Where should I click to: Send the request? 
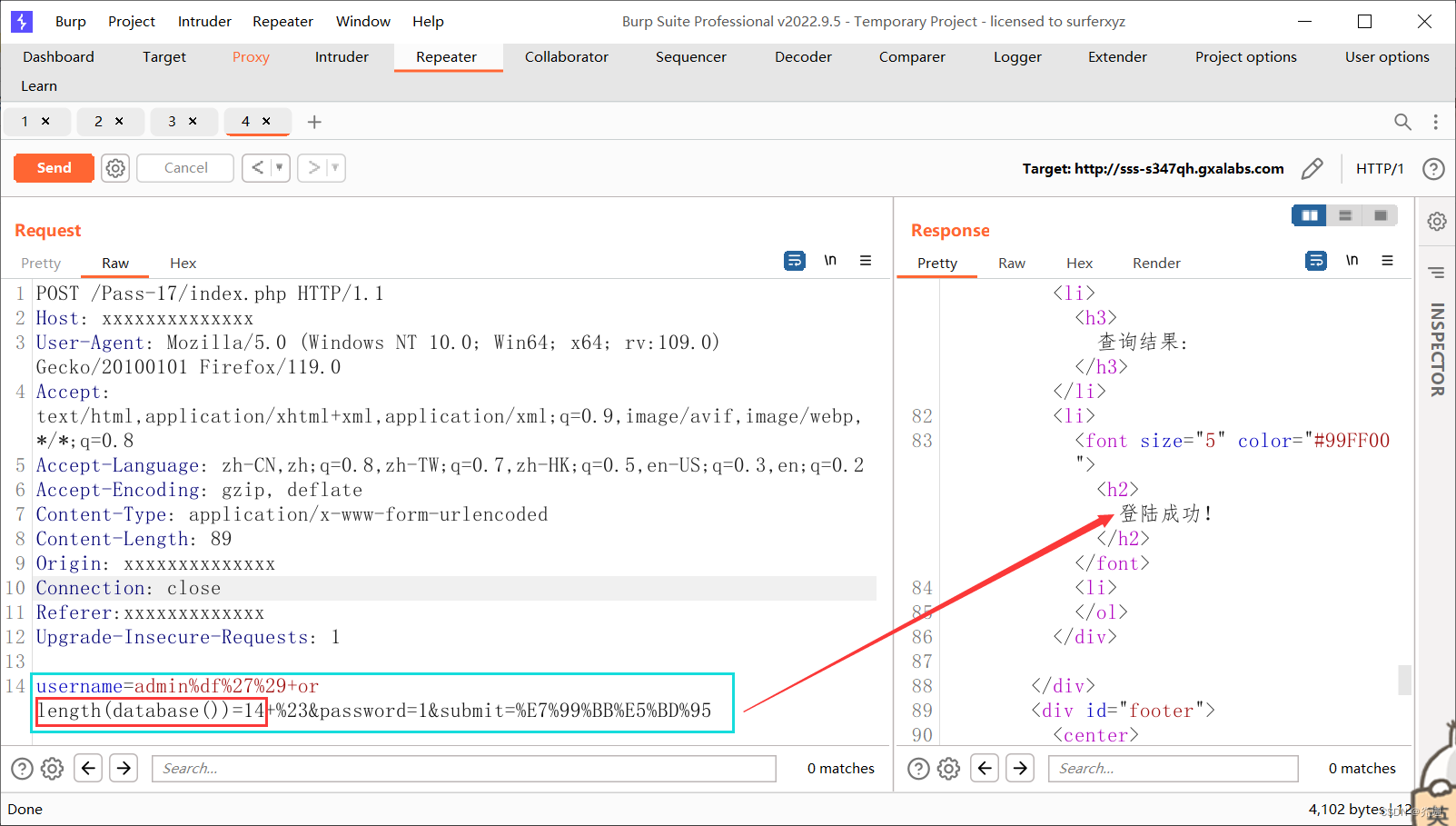pyautogui.click(x=54, y=168)
